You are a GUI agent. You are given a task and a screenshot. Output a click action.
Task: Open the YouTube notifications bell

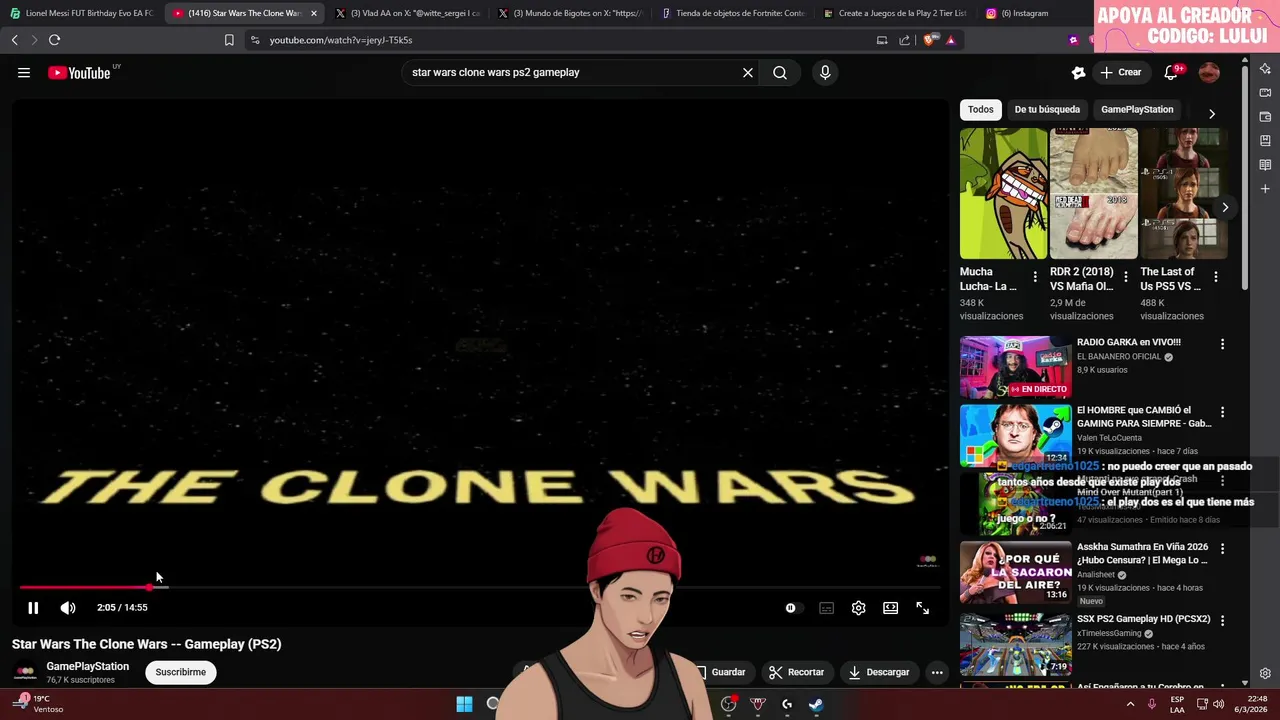click(x=1171, y=72)
